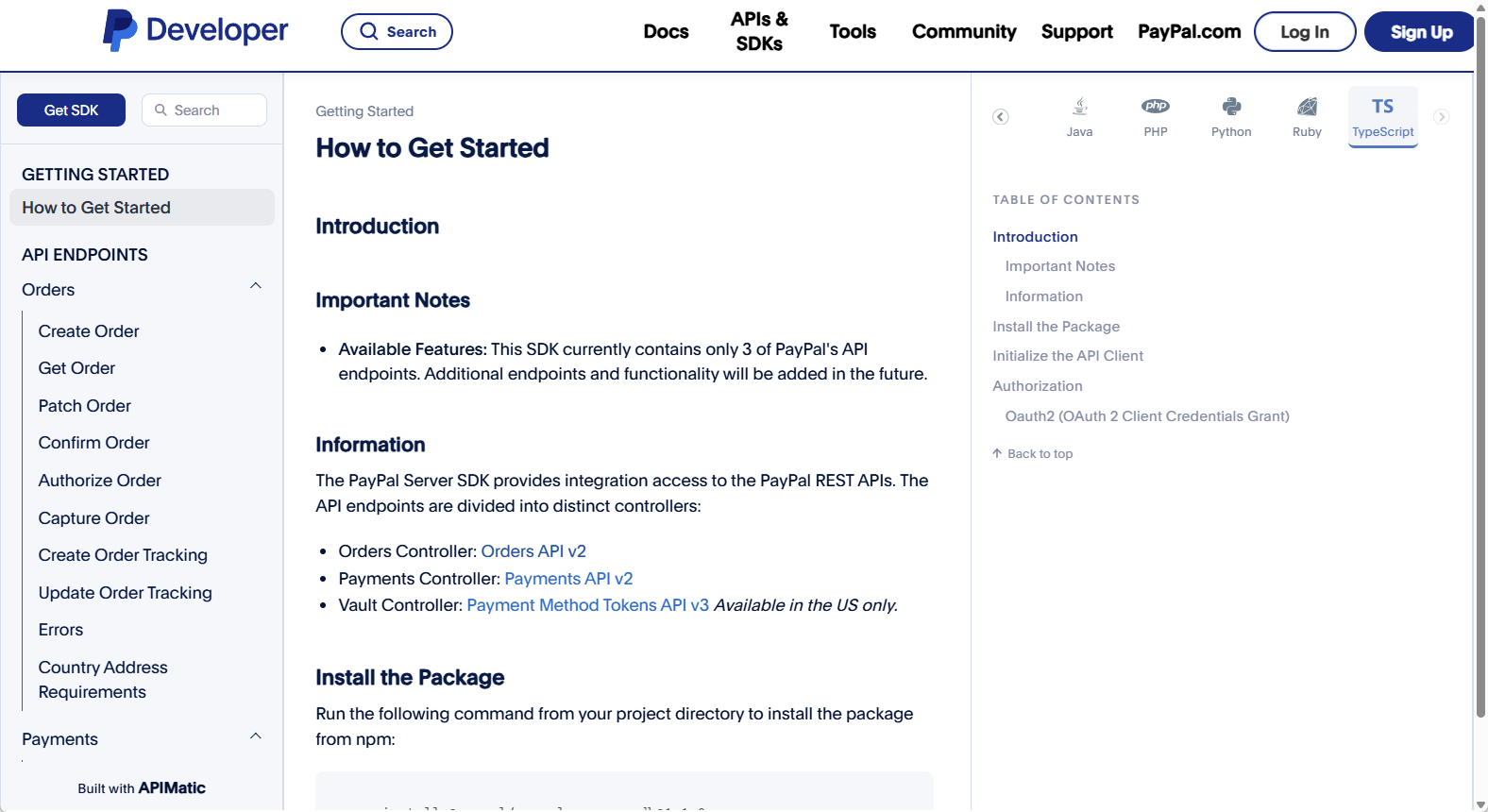This screenshot has height=812, width=1488.
Task: Click the Payments API v2 link
Action: (x=568, y=579)
